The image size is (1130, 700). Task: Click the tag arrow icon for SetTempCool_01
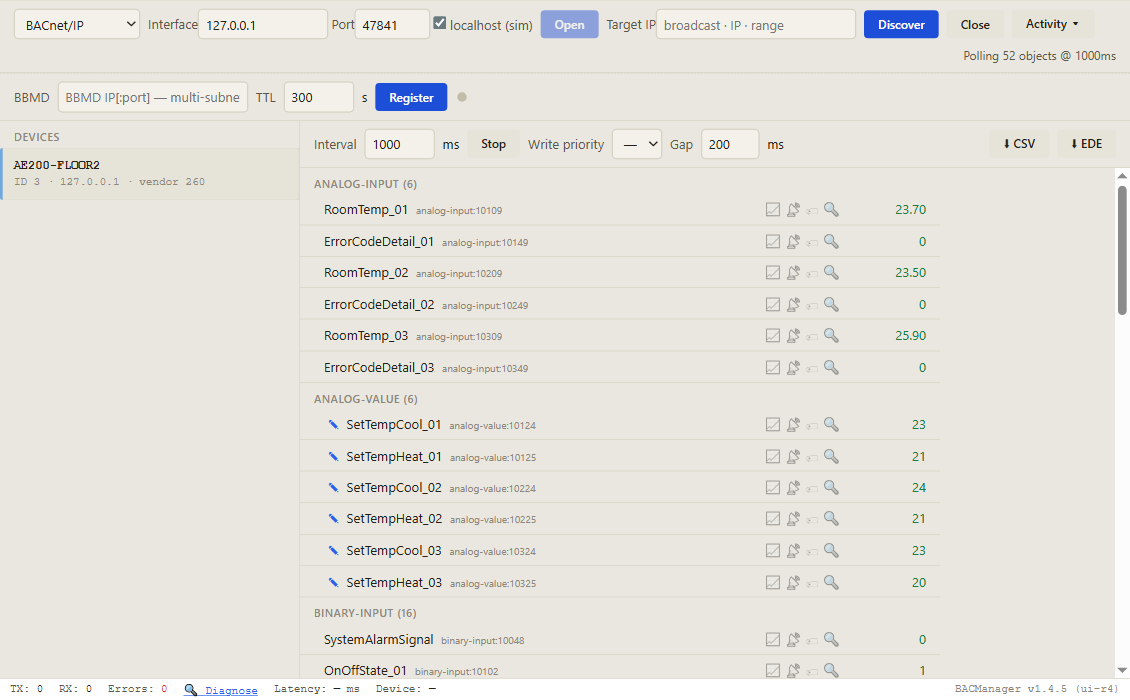812,425
